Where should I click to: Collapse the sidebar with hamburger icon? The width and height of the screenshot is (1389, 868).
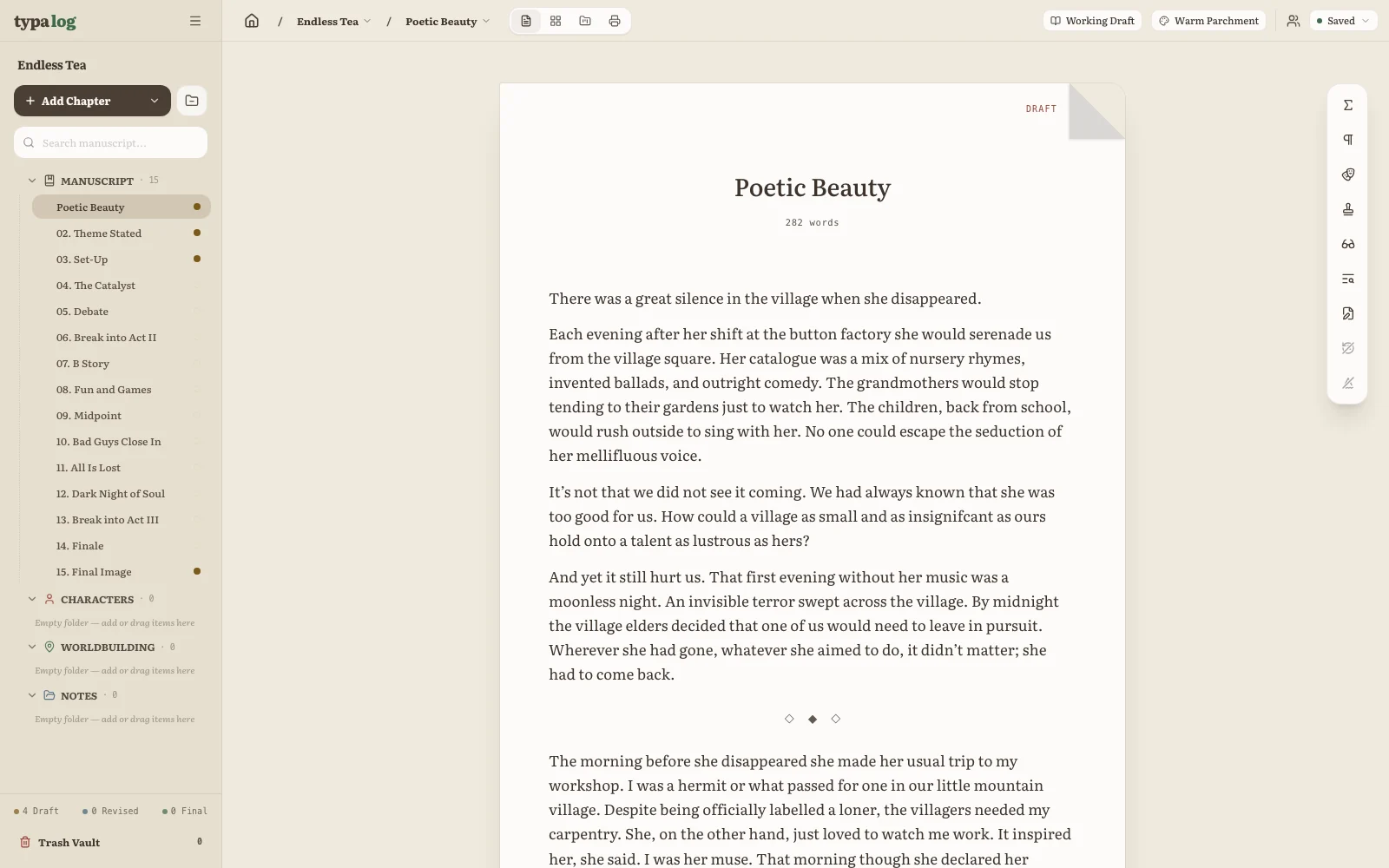195,21
